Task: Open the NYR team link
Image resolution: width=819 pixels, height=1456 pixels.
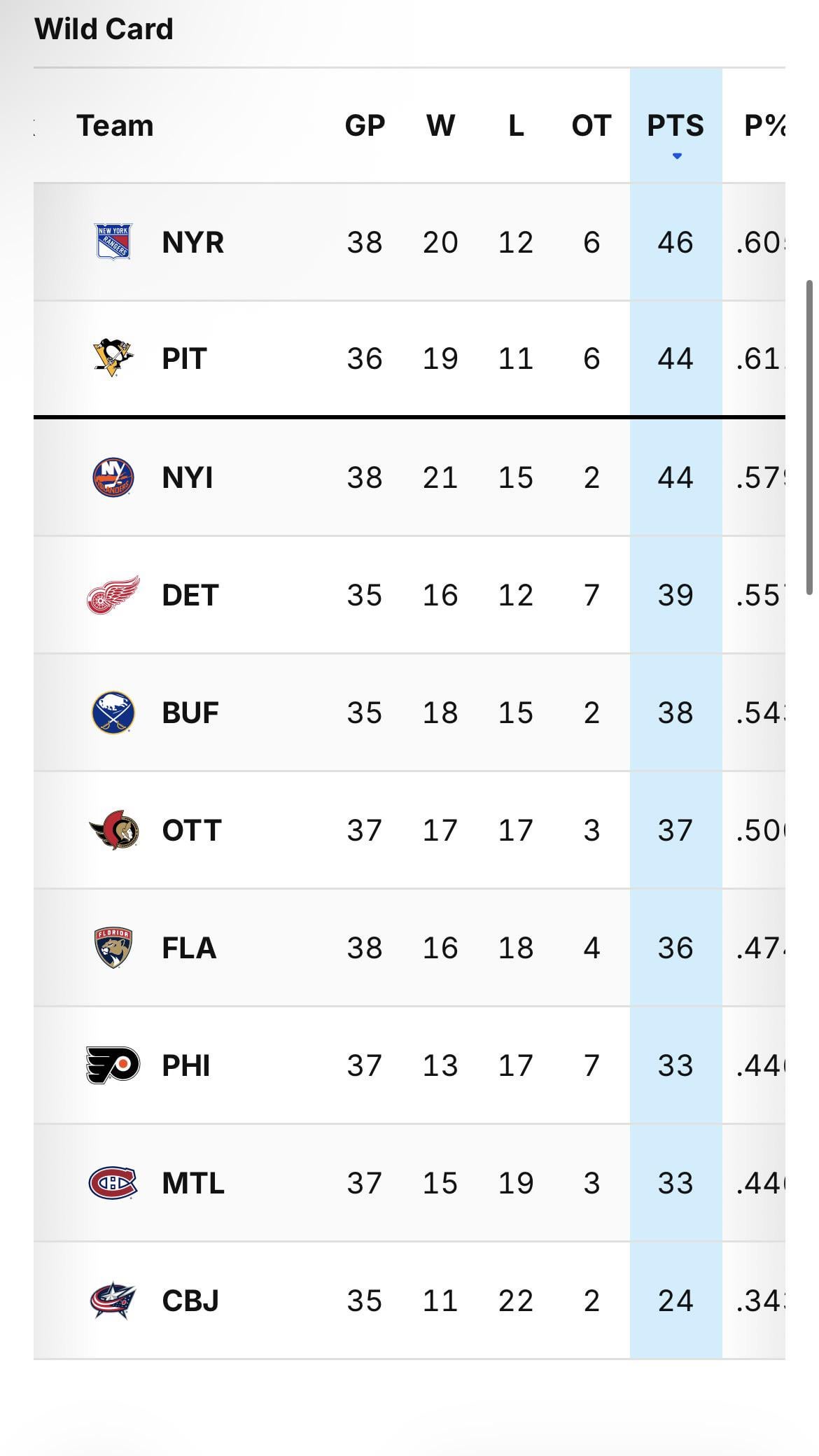Action: (x=192, y=242)
